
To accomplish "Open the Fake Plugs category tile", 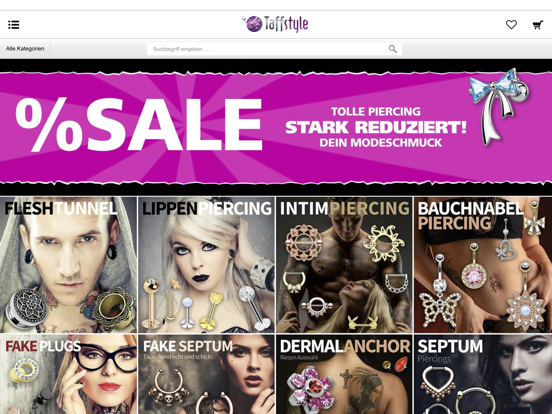I will pos(68,375).
